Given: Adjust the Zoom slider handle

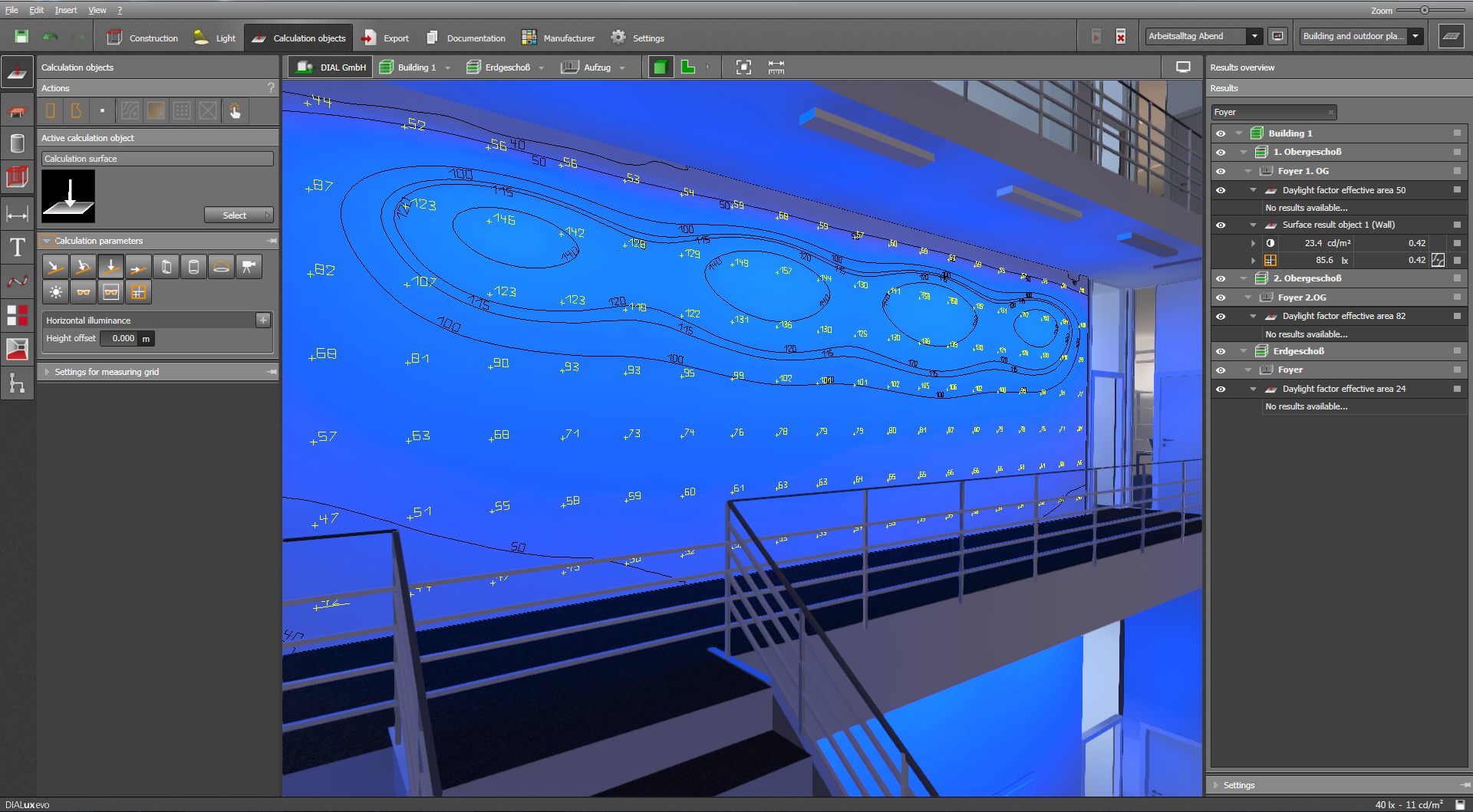Looking at the screenshot, I should (1425, 10).
